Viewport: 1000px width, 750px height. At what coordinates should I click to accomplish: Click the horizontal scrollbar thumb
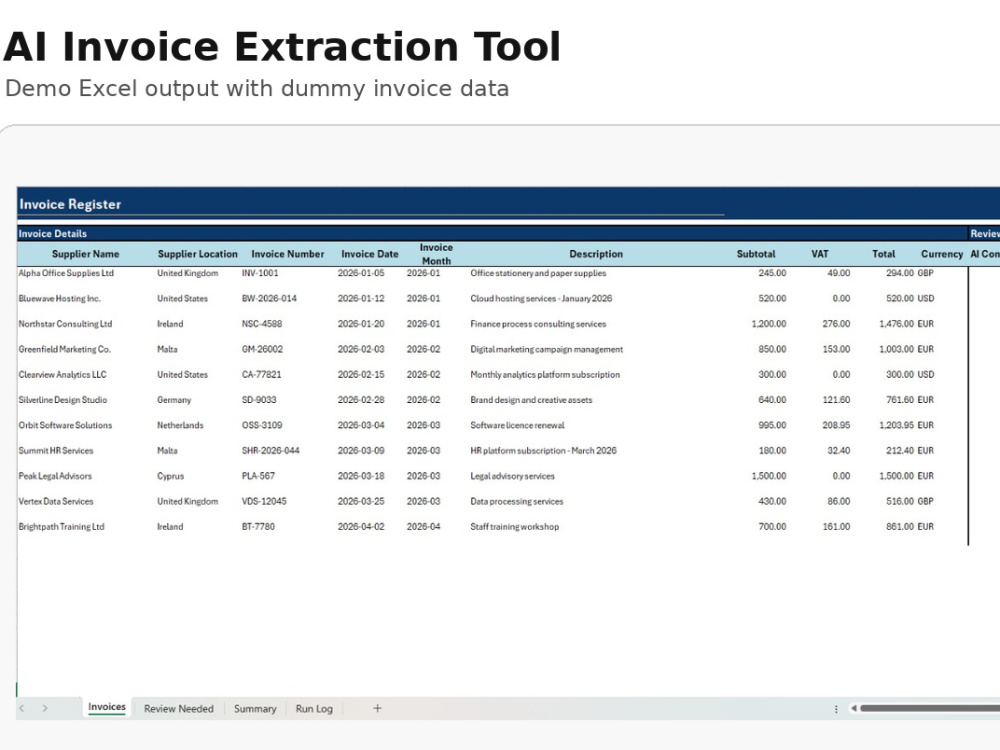tap(930, 708)
